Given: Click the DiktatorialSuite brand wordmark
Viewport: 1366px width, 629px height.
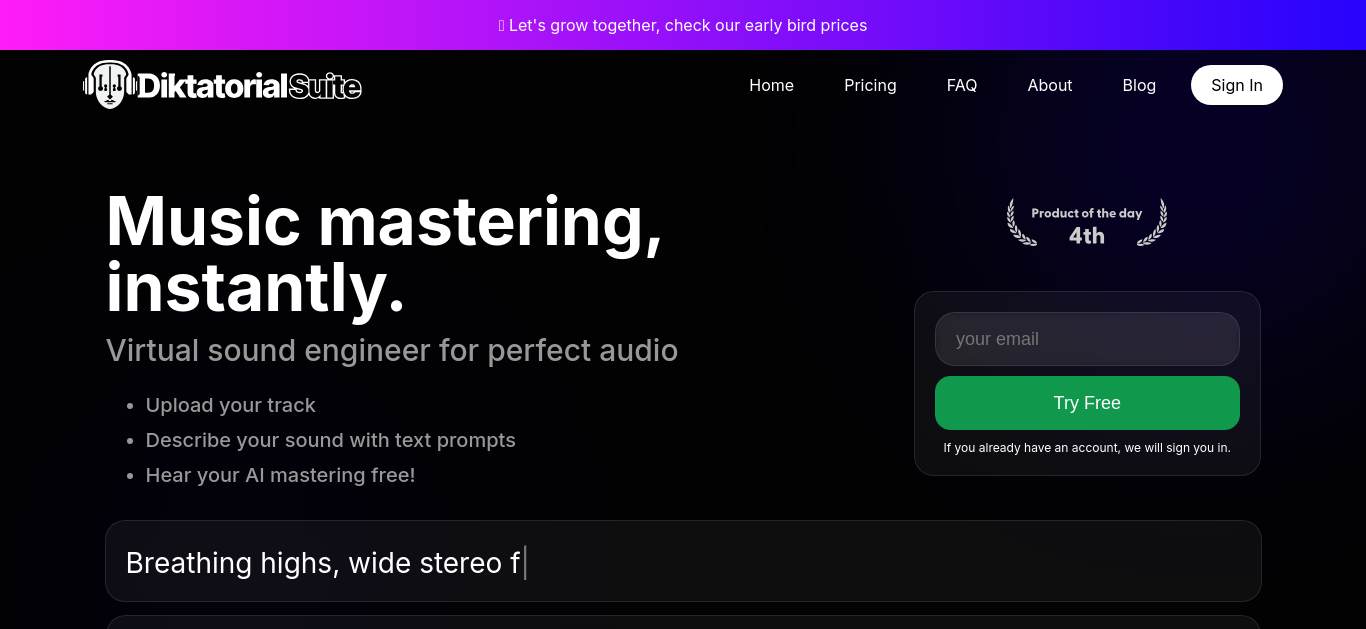Looking at the screenshot, I should [249, 86].
